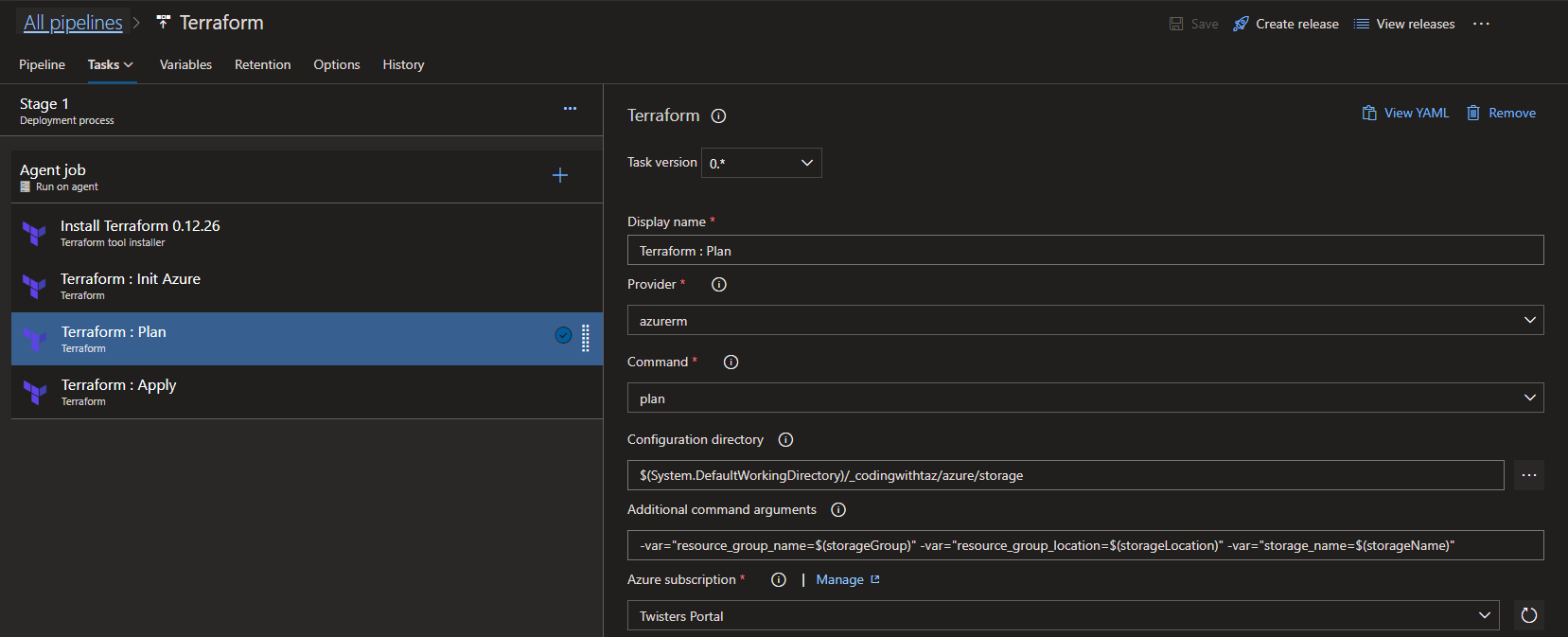The width and height of the screenshot is (1568, 637).
Task: Open the Provider azurerm dropdown
Action: (x=1084, y=321)
